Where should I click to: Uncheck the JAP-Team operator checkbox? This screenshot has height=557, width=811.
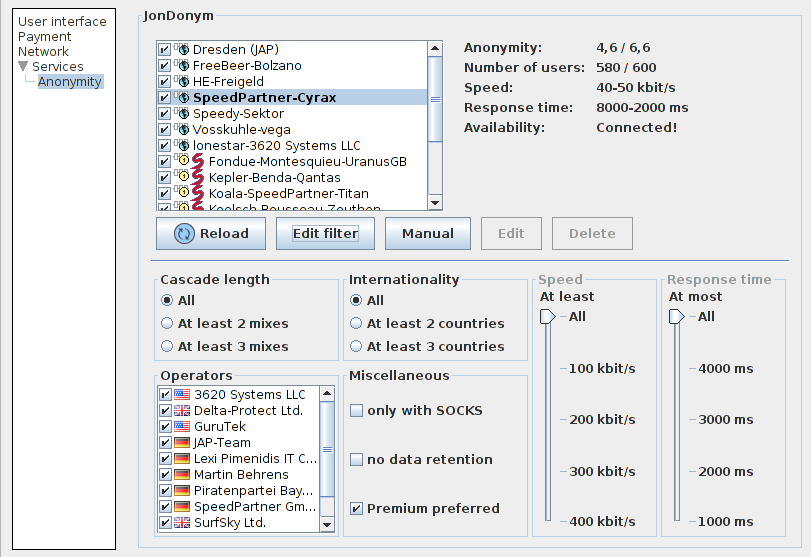point(165,443)
